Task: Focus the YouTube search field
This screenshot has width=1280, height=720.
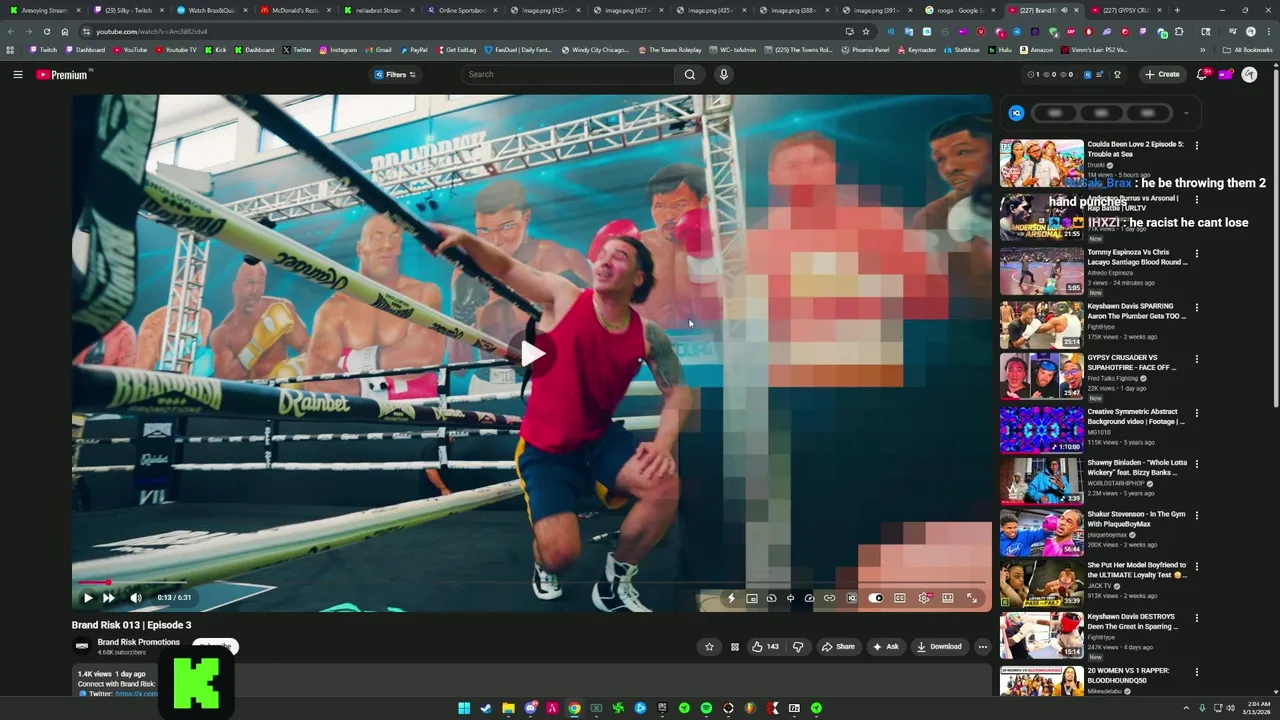Action: tap(568, 74)
